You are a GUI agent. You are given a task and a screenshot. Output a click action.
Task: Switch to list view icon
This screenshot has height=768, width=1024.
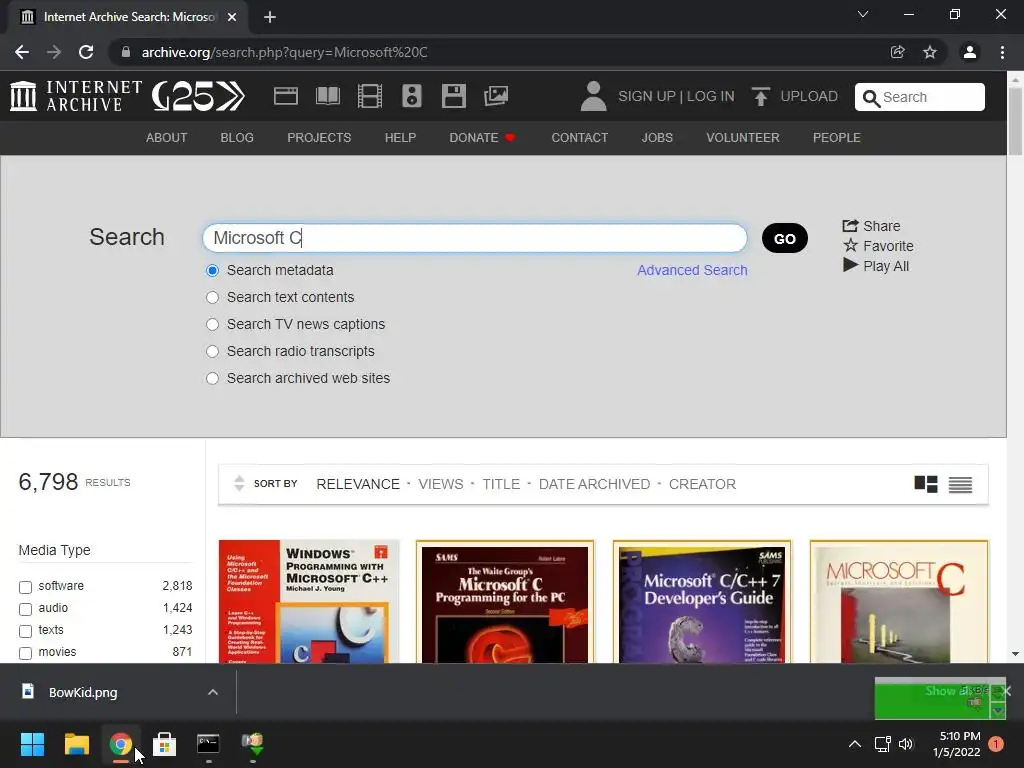960,485
